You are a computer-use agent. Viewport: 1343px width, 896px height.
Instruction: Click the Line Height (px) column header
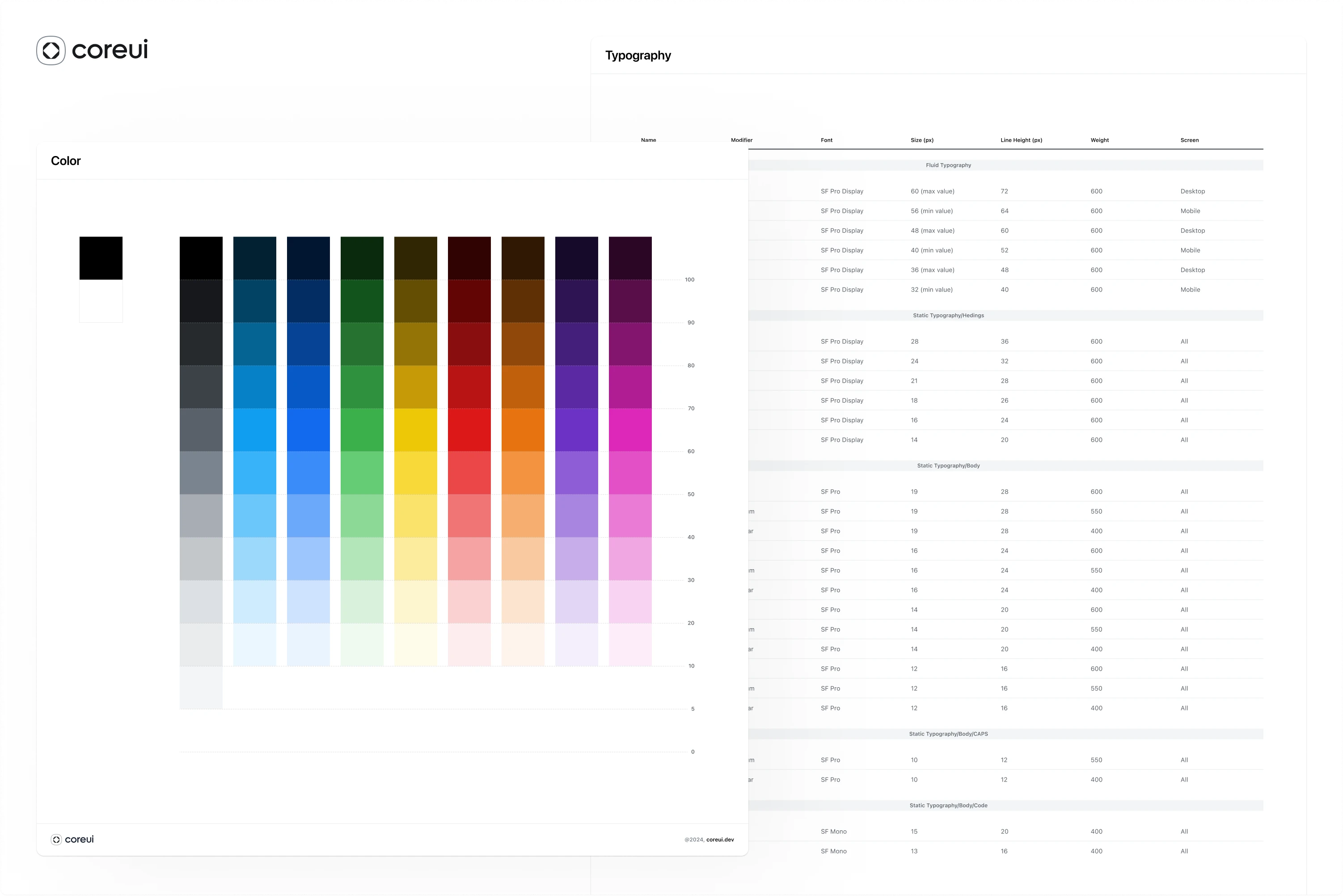click(x=1022, y=140)
